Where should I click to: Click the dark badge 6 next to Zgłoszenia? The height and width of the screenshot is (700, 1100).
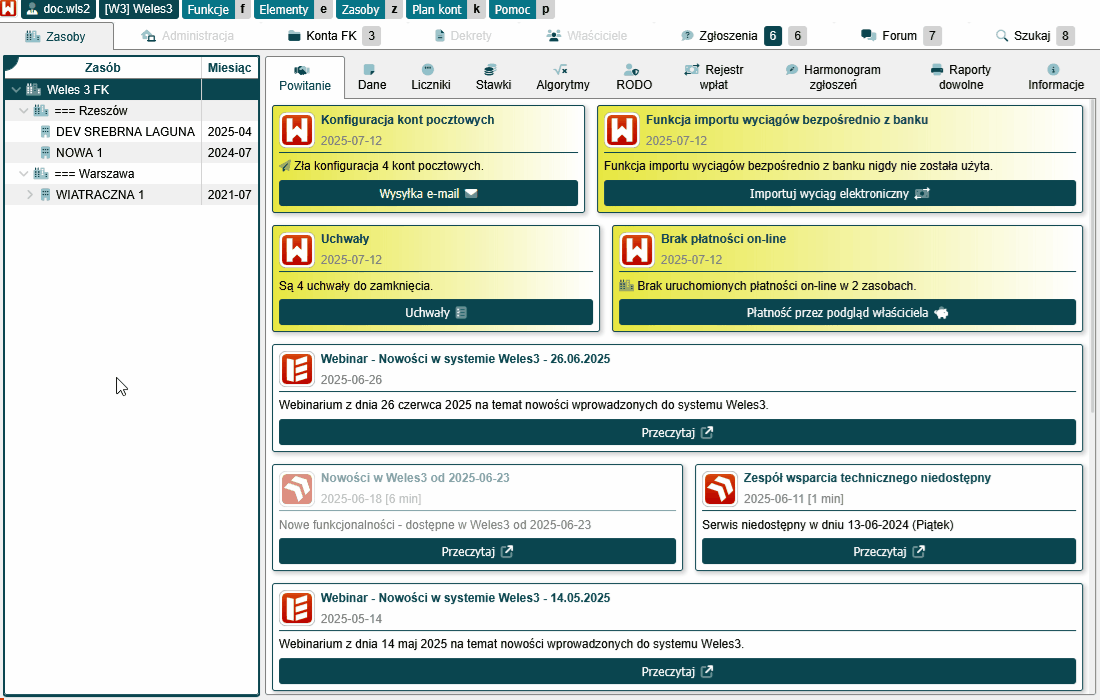point(772,36)
